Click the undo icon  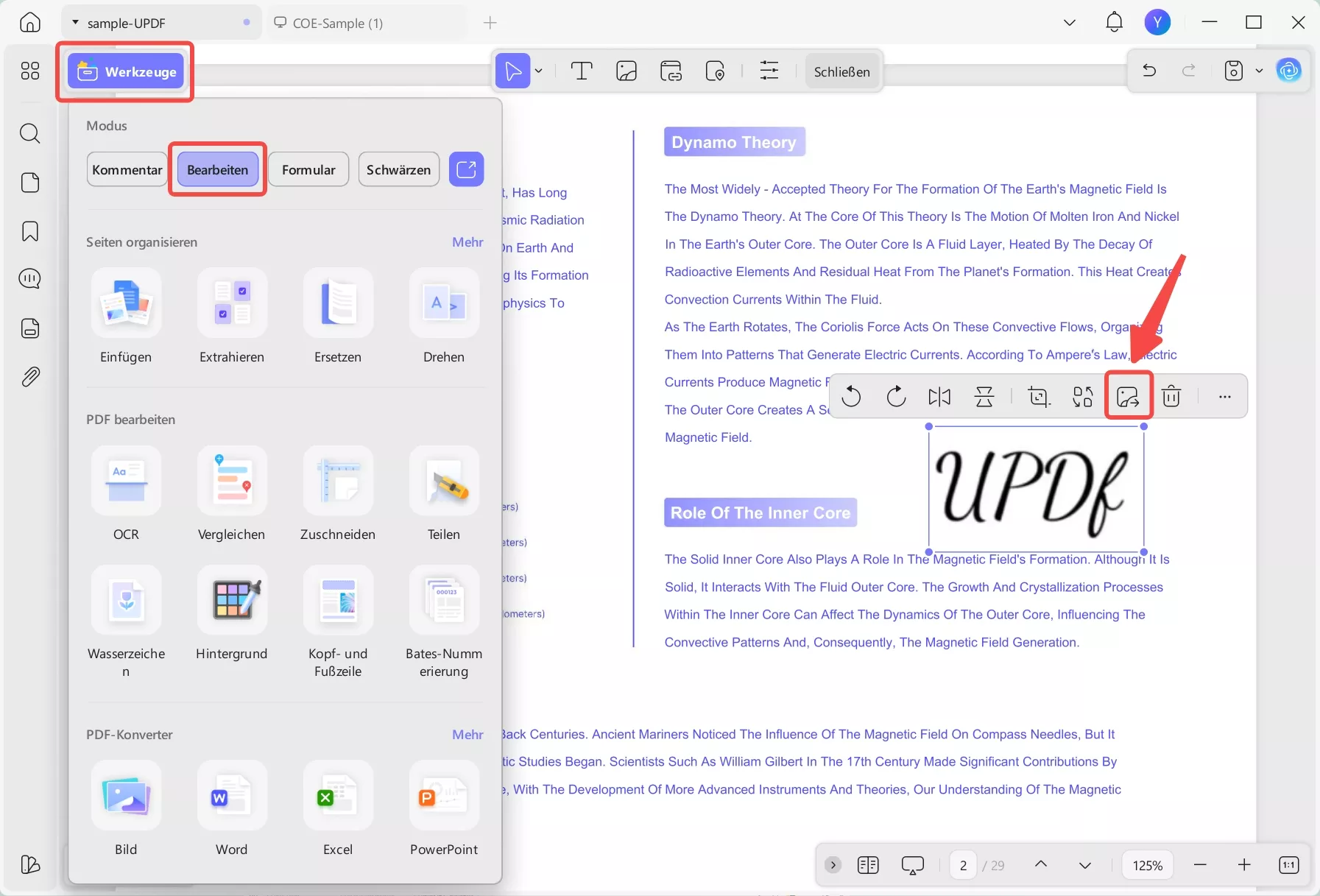1149,71
